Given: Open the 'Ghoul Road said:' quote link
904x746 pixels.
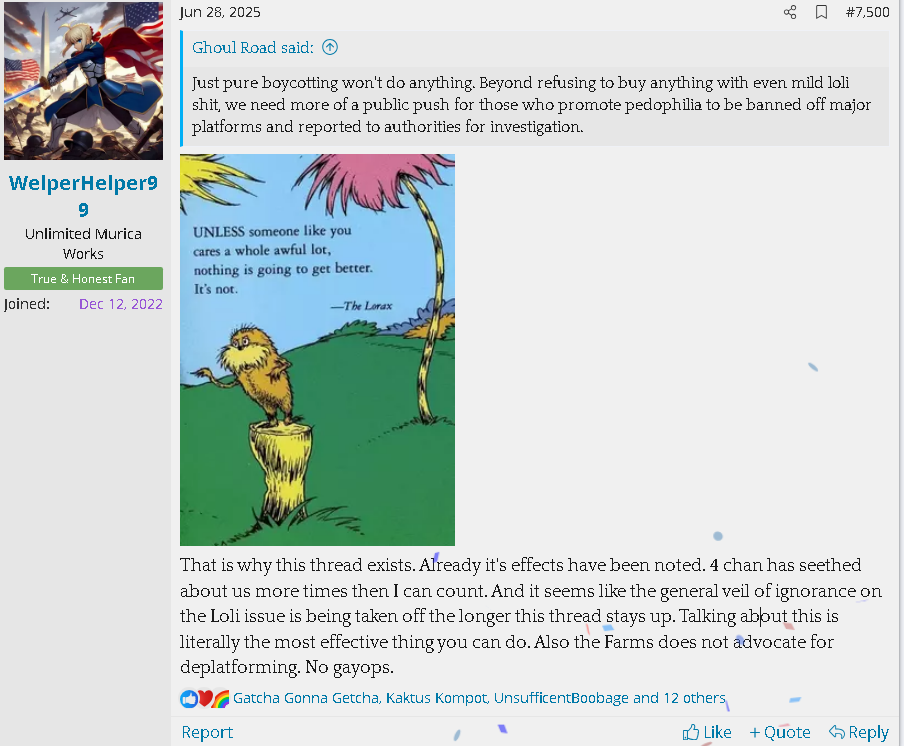Looking at the screenshot, I should [x=253, y=47].
